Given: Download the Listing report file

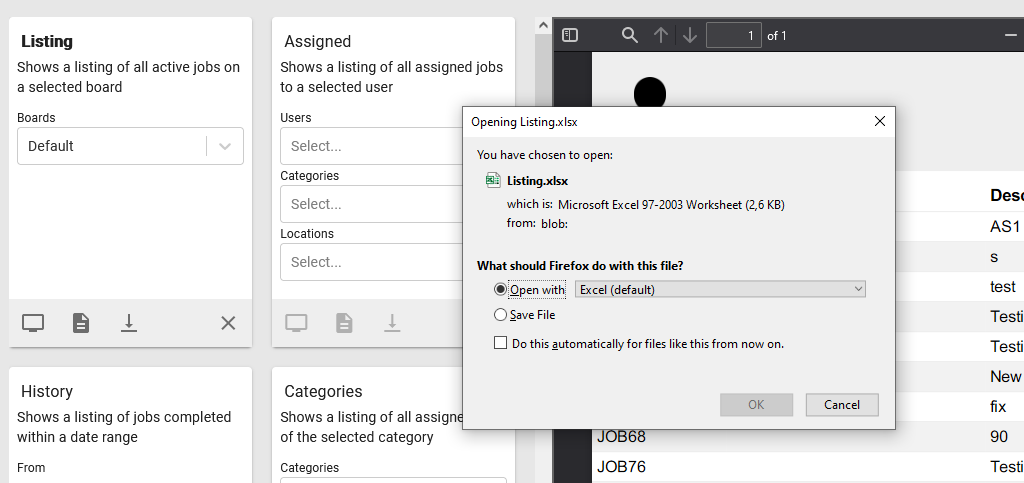Looking at the screenshot, I should (129, 323).
